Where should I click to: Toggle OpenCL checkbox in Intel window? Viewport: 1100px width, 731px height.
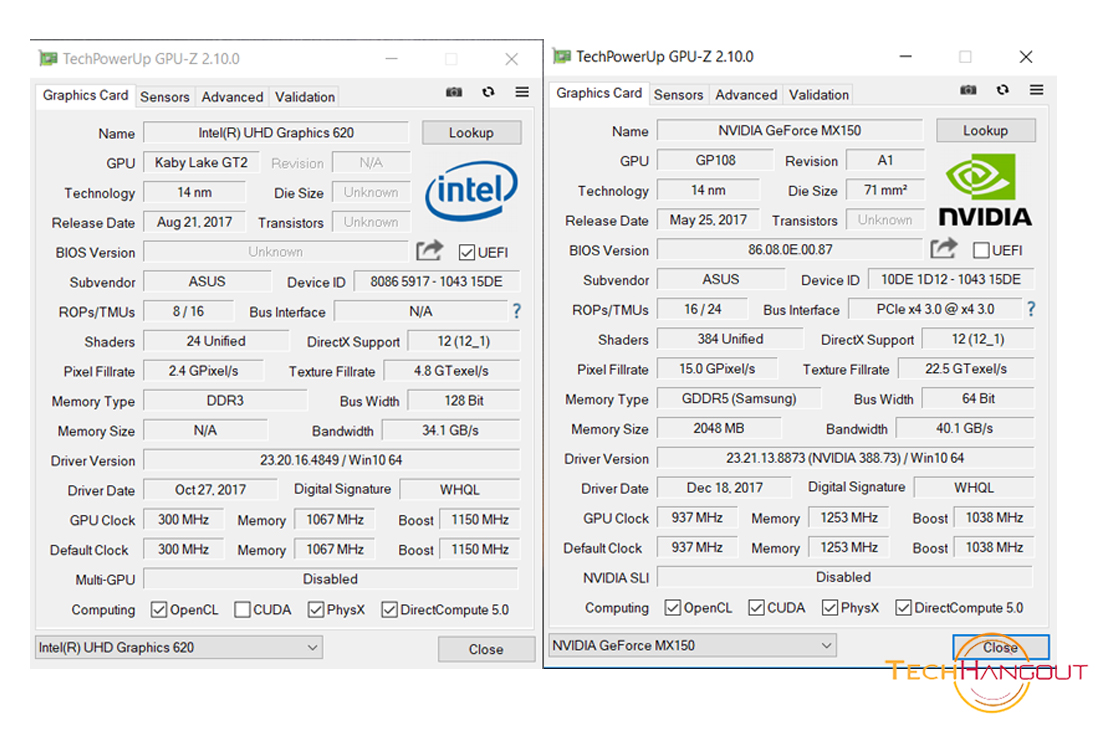point(159,610)
